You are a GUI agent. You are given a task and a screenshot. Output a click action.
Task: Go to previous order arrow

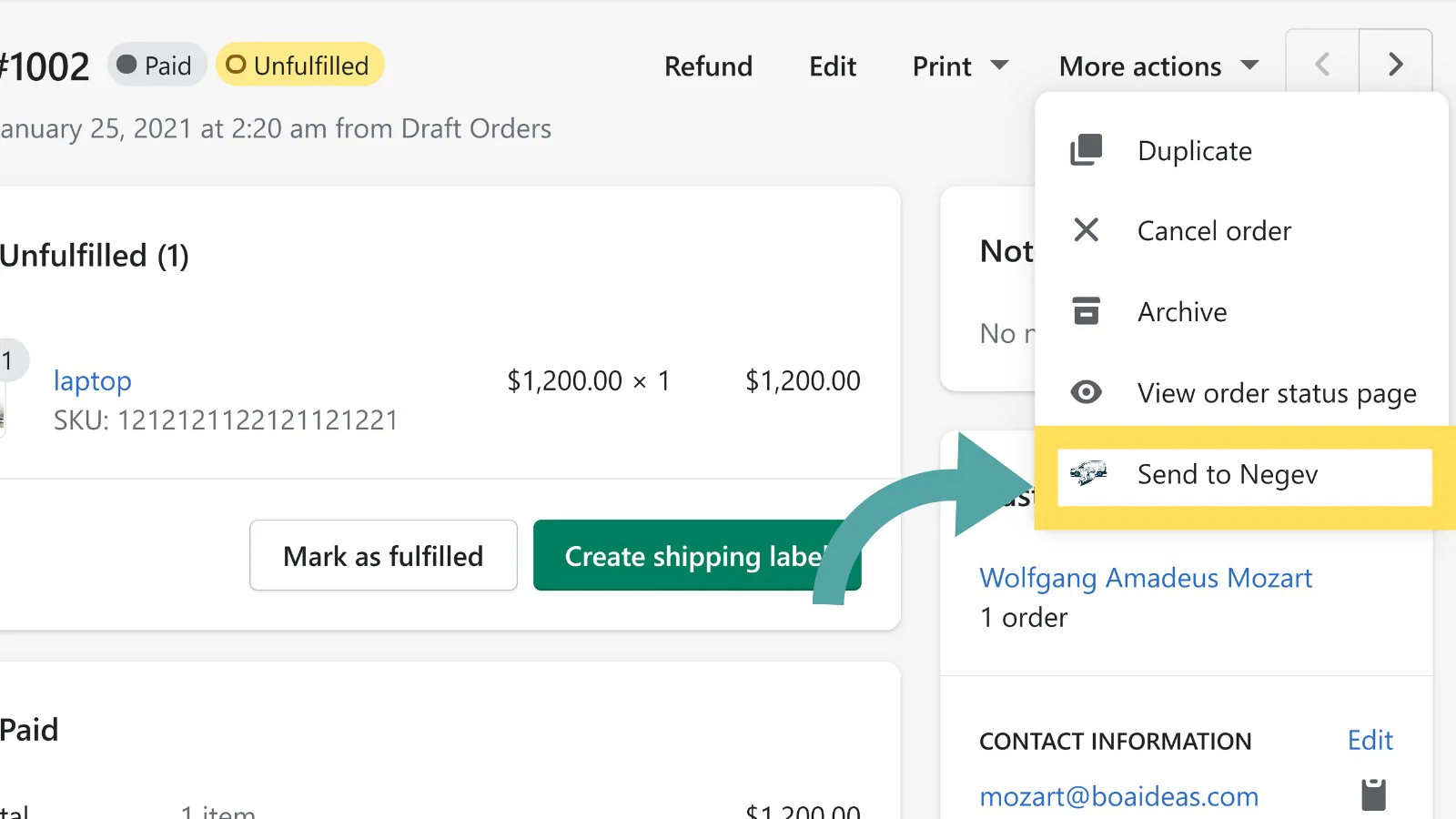coord(1322,65)
